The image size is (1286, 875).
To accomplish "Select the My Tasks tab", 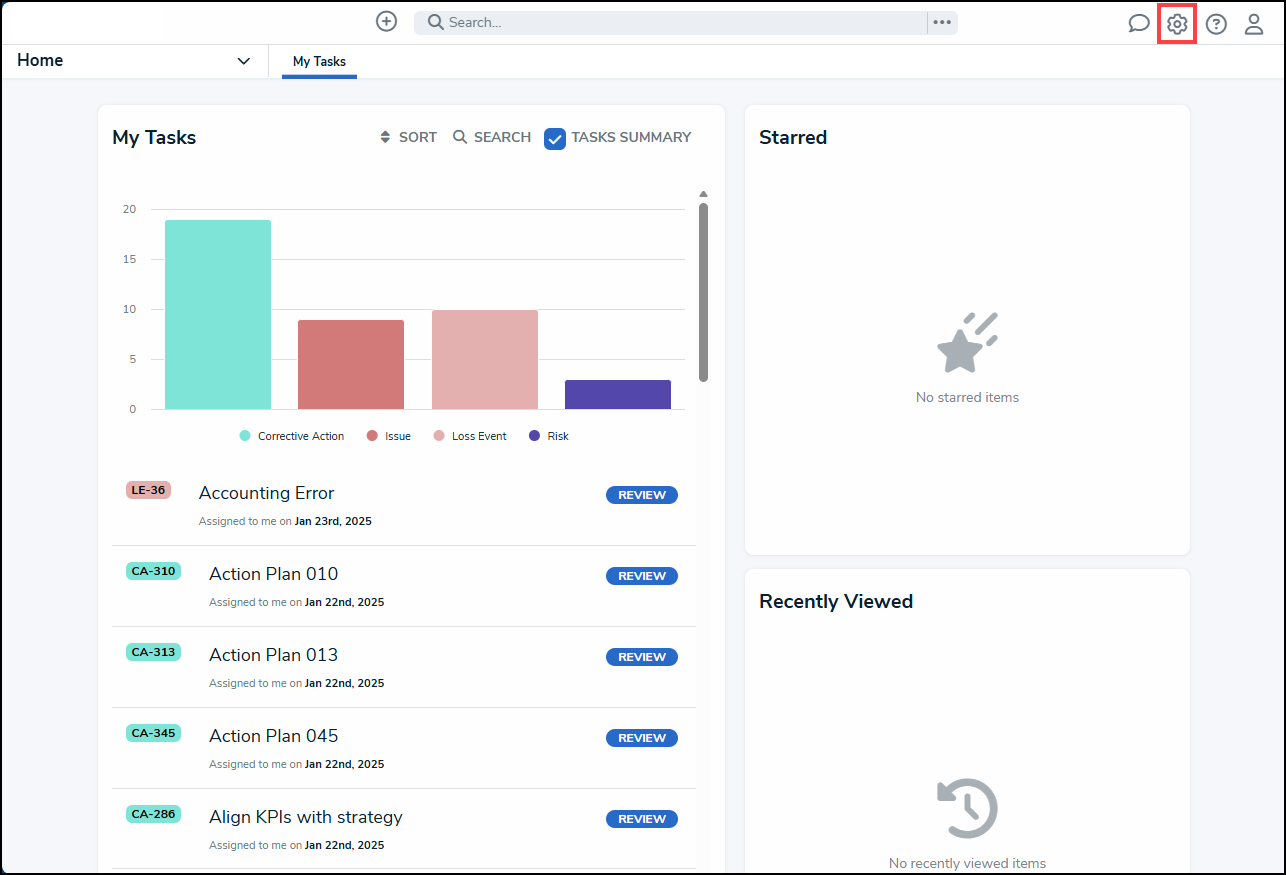I will click(319, 62).
